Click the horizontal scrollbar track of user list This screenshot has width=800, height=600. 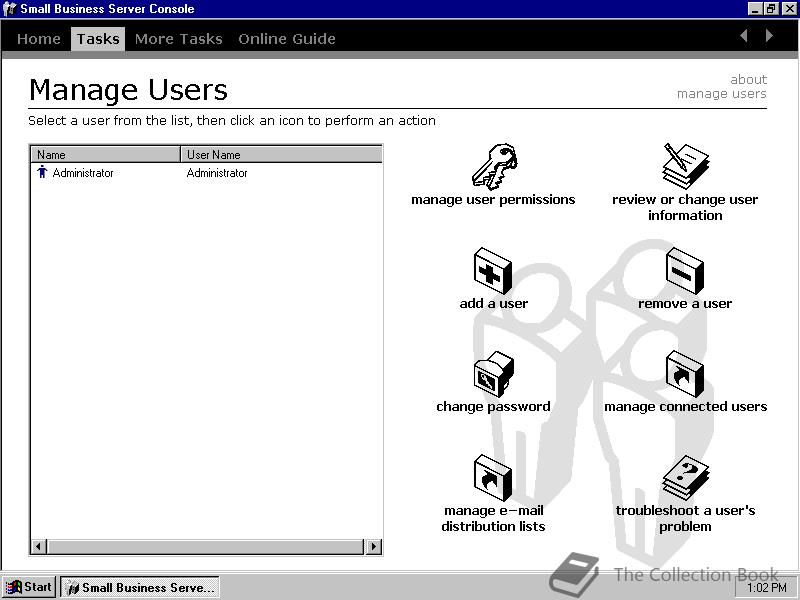(x=206, y=546)
